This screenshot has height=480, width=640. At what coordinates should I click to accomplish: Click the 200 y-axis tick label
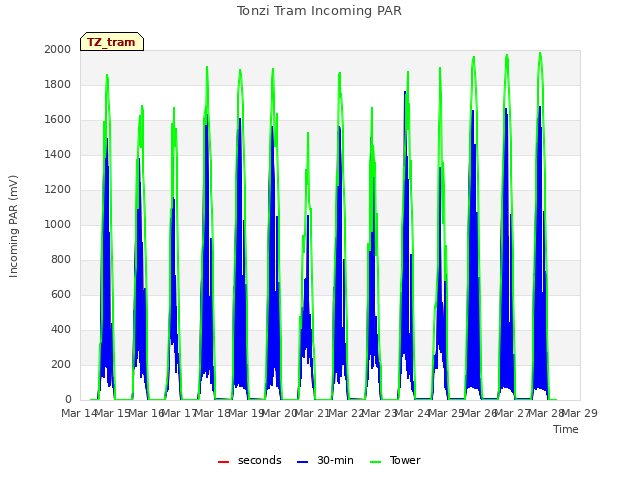pos(61,364)
